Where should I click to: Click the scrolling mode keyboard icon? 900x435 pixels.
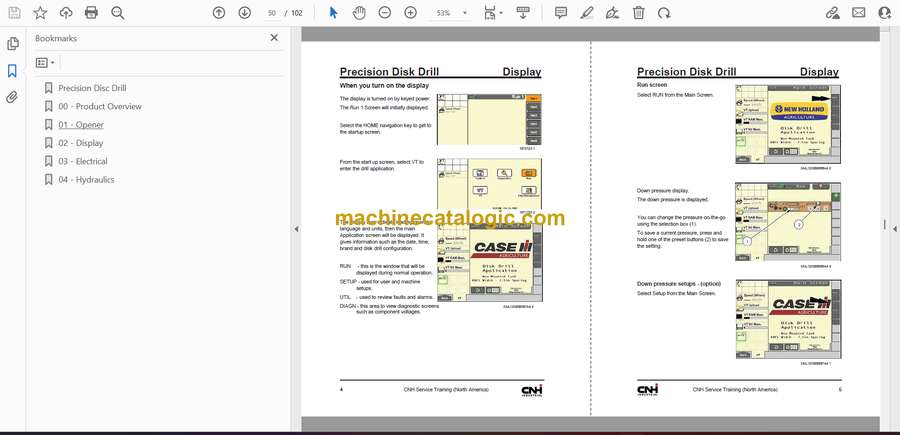point(523,13)
